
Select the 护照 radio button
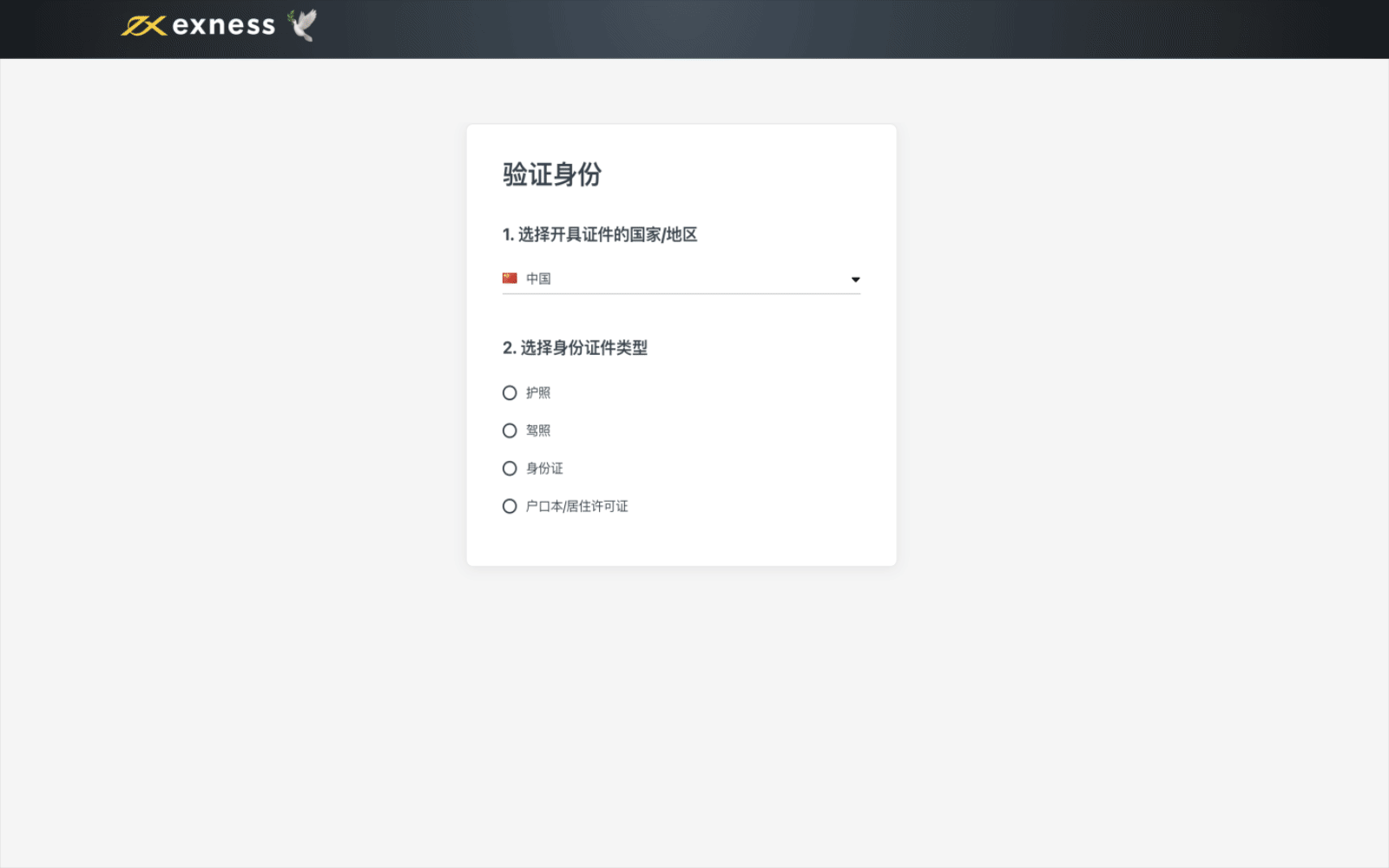(510, 393)
